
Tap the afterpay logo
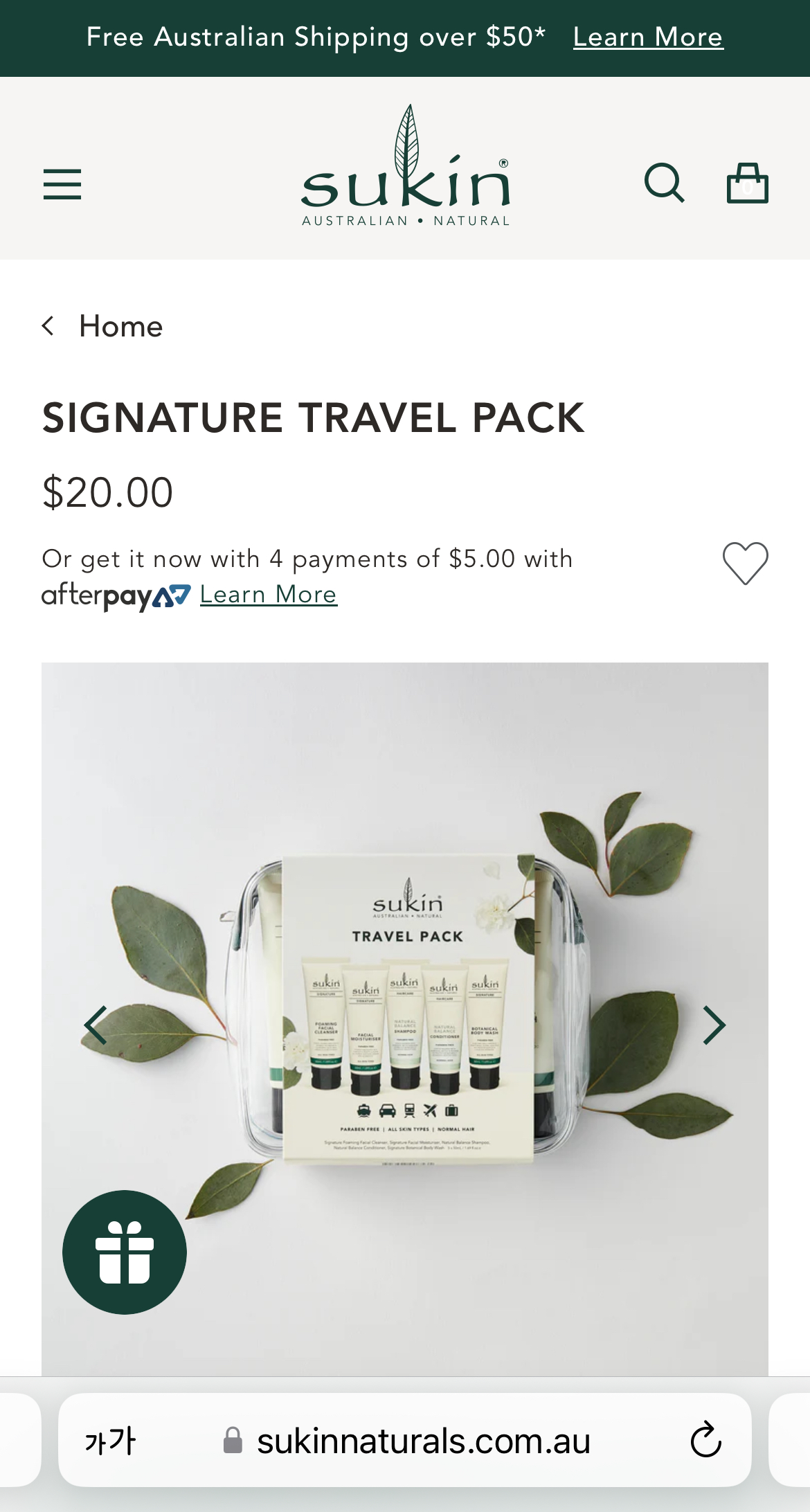pos(116,596)
